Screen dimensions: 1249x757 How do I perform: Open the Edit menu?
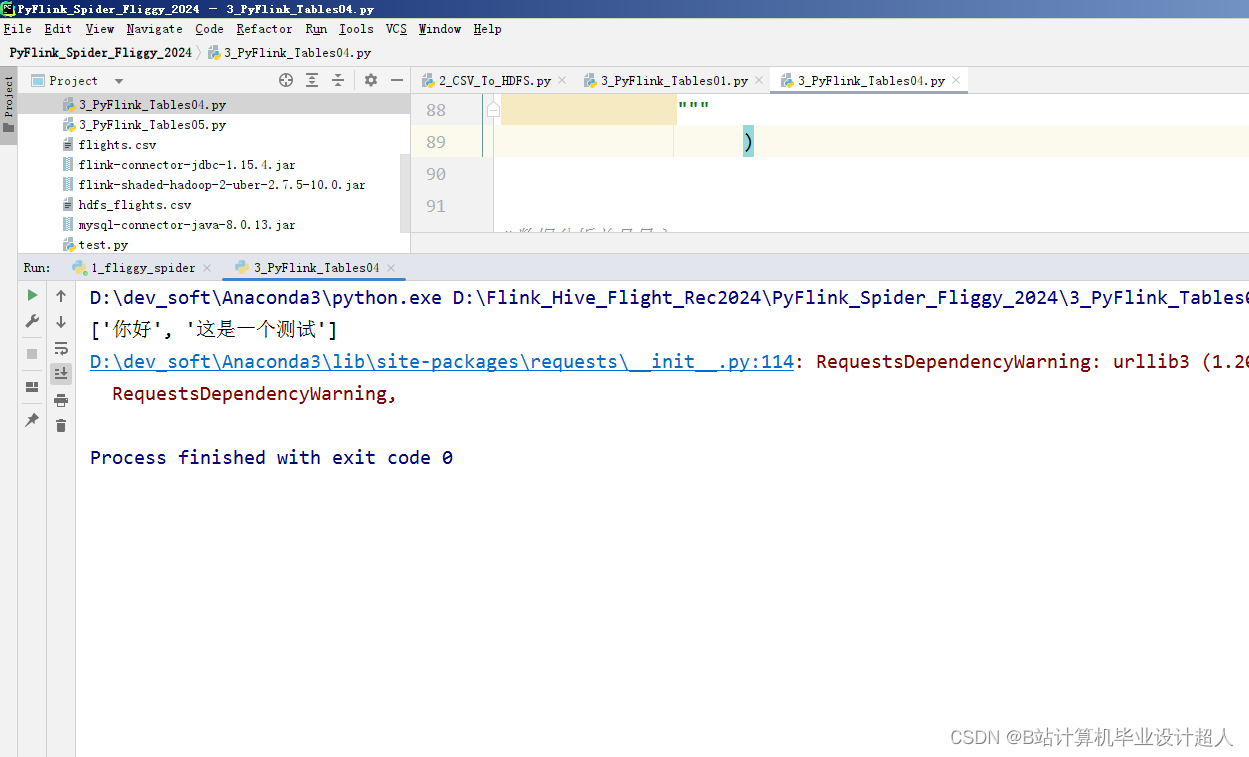point(58,29)
